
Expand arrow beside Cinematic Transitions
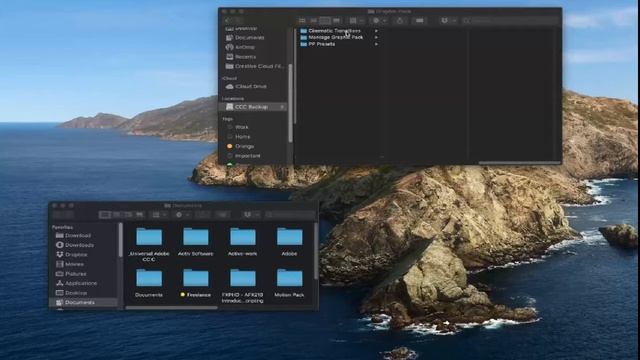pyautogui.click(x=376, y=31)
